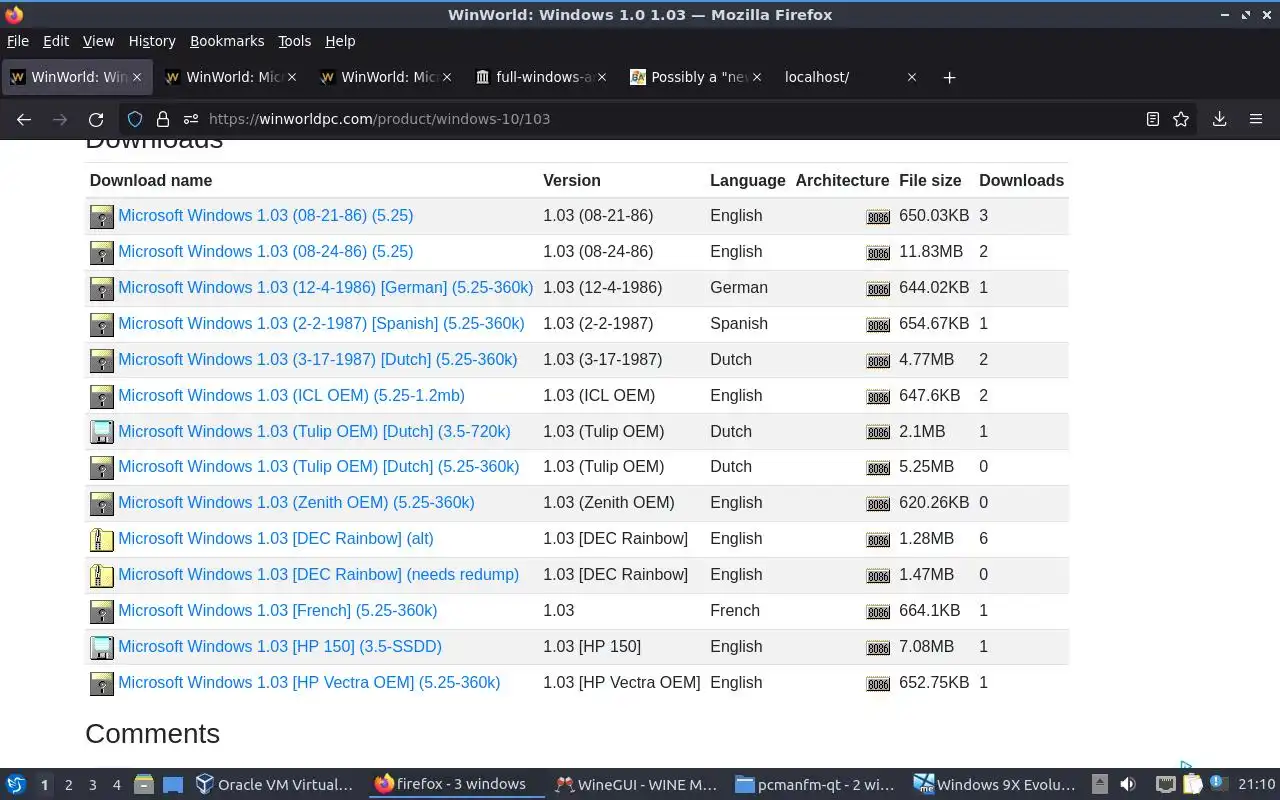Open the 1.03 ICL OEM 5.25-1.2mb link
Viewport: 1280px width, 800px height.
291,396
